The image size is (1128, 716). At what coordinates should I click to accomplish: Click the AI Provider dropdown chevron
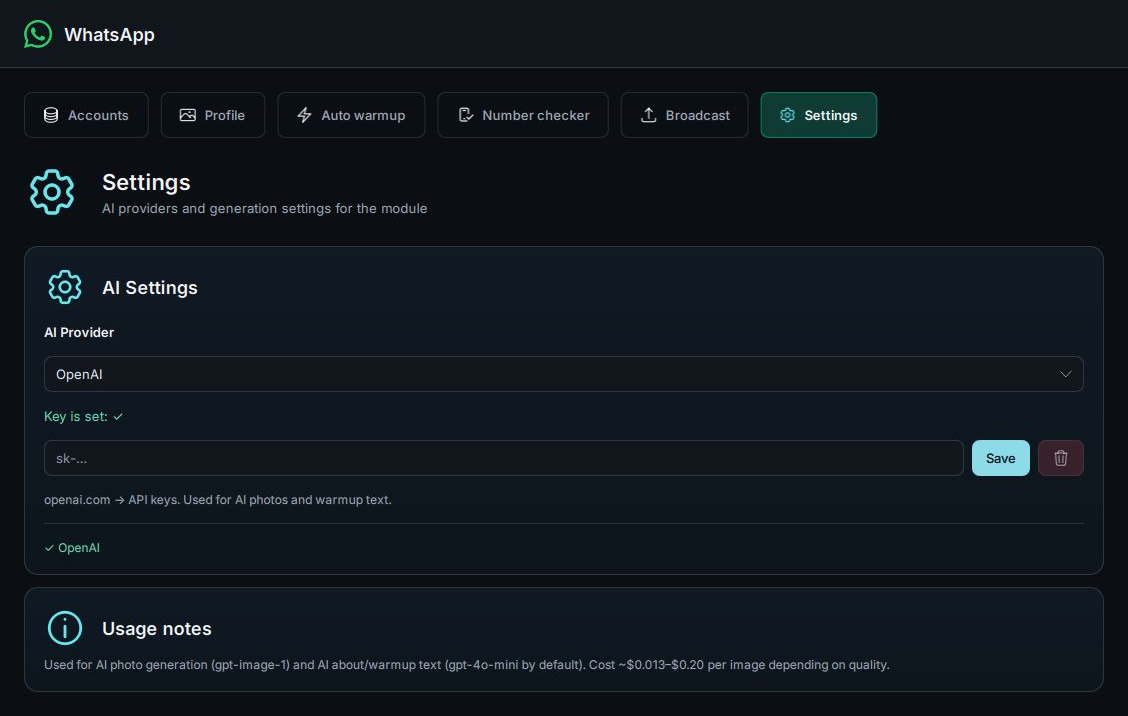pyautogui.click(x=1065, y=374)
